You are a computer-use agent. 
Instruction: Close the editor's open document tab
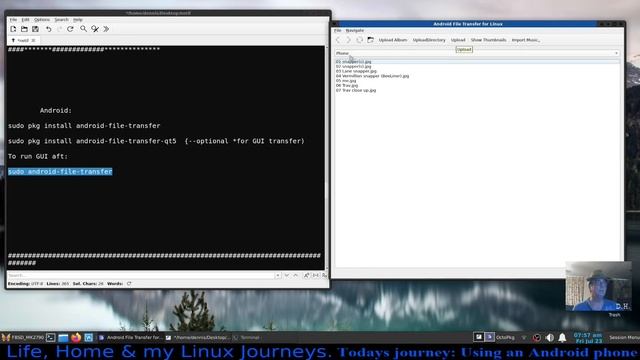(33, 40)
